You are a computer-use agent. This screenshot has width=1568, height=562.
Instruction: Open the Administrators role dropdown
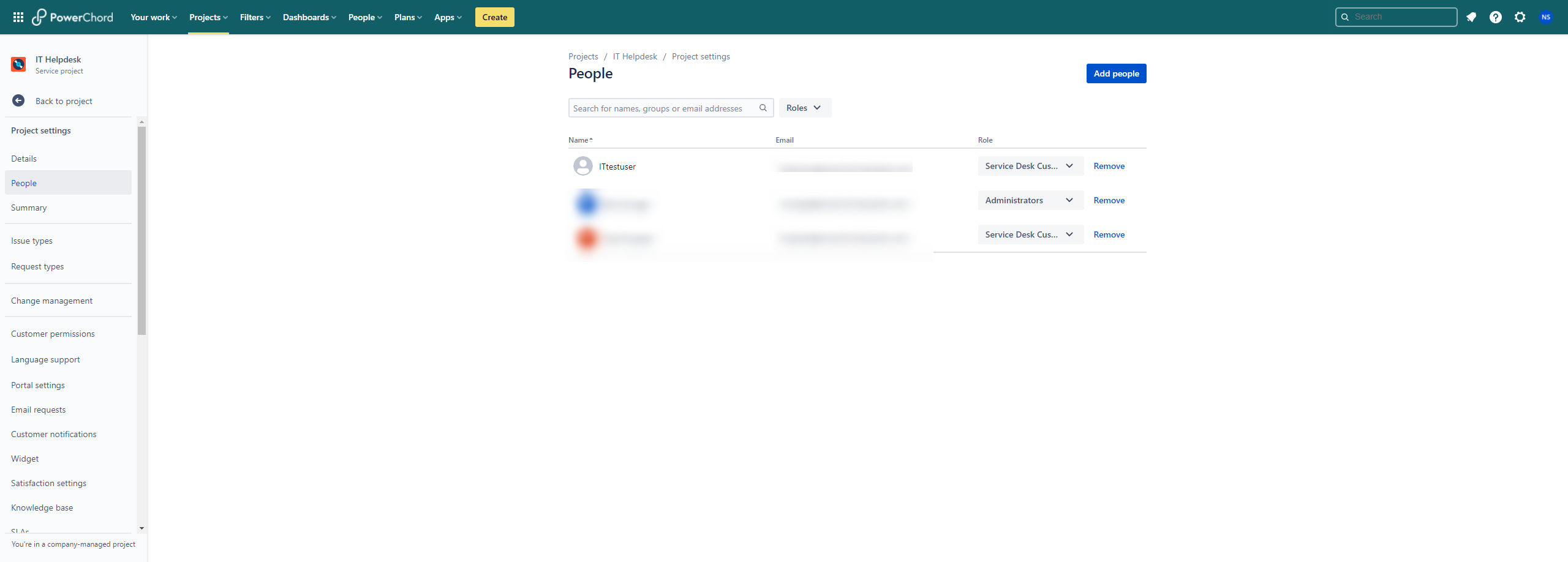[x=1031, y=200]
